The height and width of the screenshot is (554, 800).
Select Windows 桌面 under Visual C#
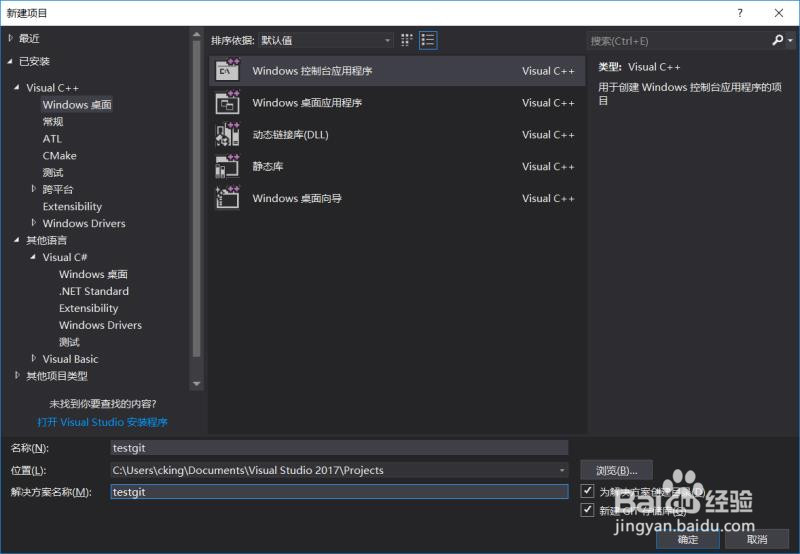pos(93,274)
